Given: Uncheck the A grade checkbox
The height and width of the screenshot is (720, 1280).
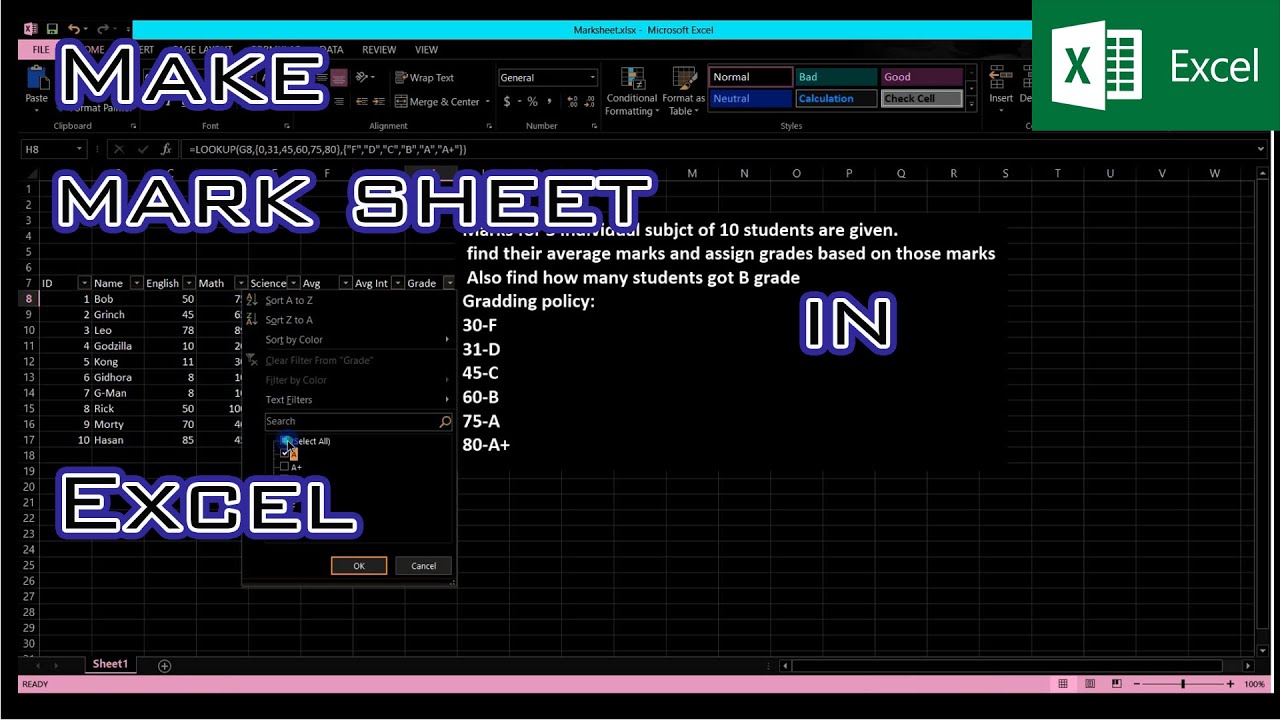Looking at the screenshot, I should [x=285, y=453].
